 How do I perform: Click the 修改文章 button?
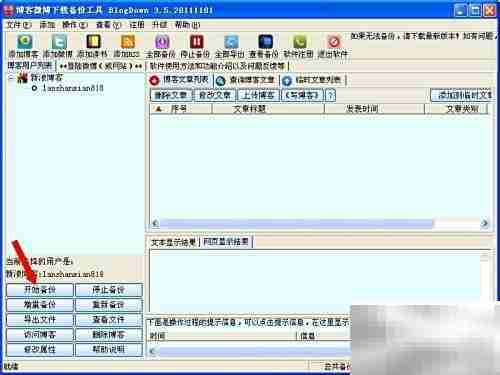tap(215, 95)
